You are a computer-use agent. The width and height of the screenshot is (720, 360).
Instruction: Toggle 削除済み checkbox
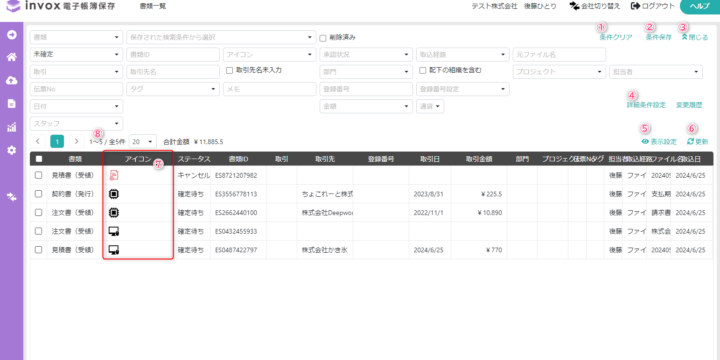tap(323, 38)
